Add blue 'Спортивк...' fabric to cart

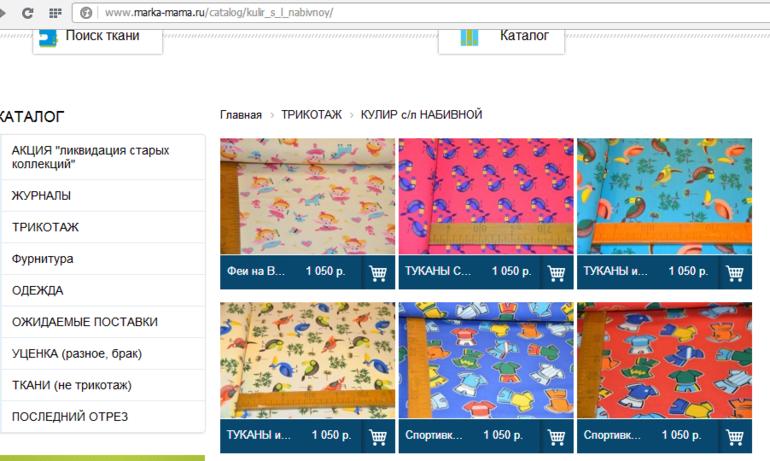[x=556, y=436]
